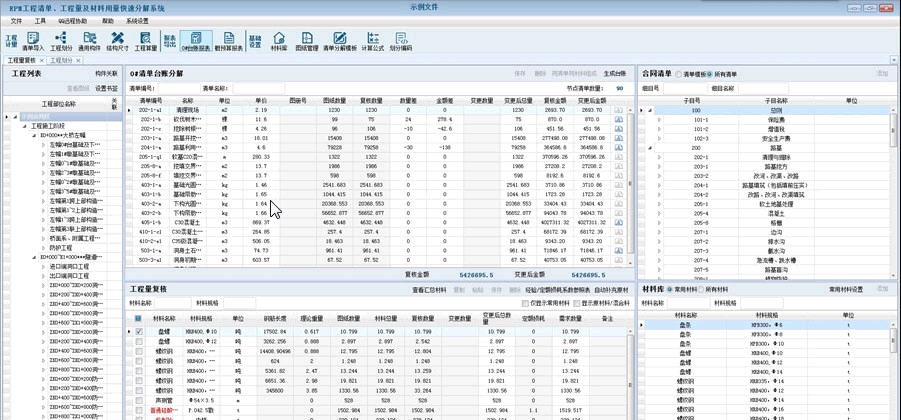Click the 生成台账 button

click(614, 74)
